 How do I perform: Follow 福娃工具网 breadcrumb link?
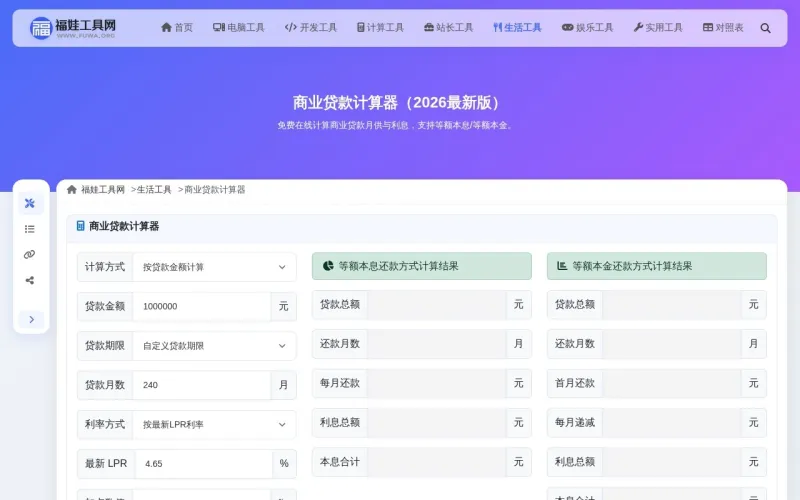(103, 190)
